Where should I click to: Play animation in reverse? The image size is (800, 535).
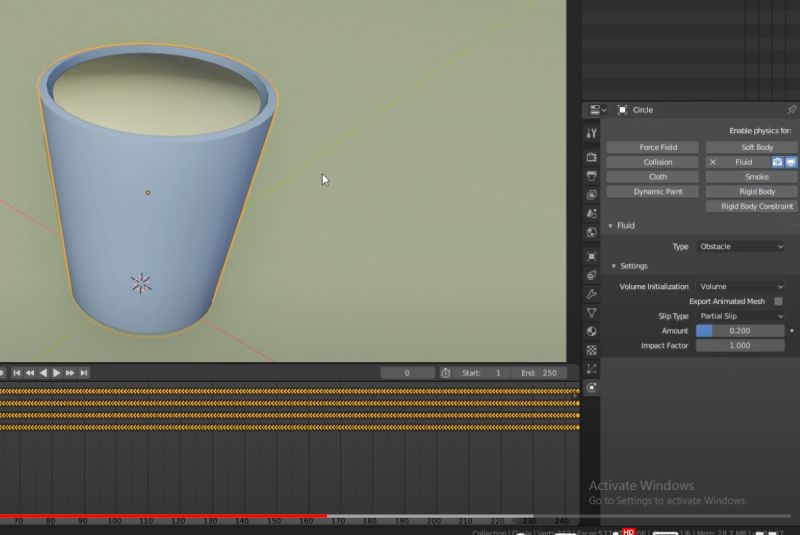pos(43,373)
